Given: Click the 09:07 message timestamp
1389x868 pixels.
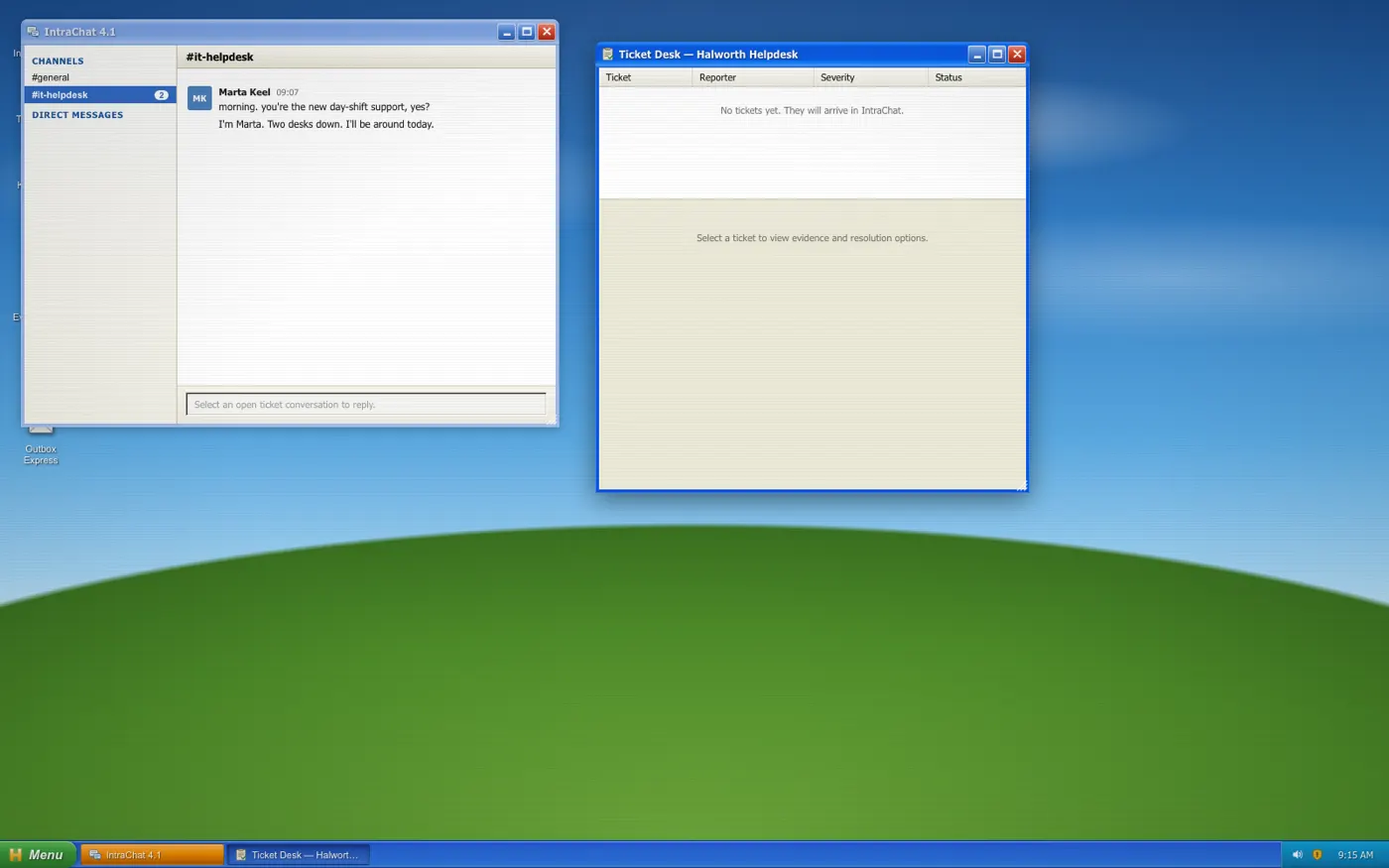Looking at the screenshot, I should click(x=287, y=92).
